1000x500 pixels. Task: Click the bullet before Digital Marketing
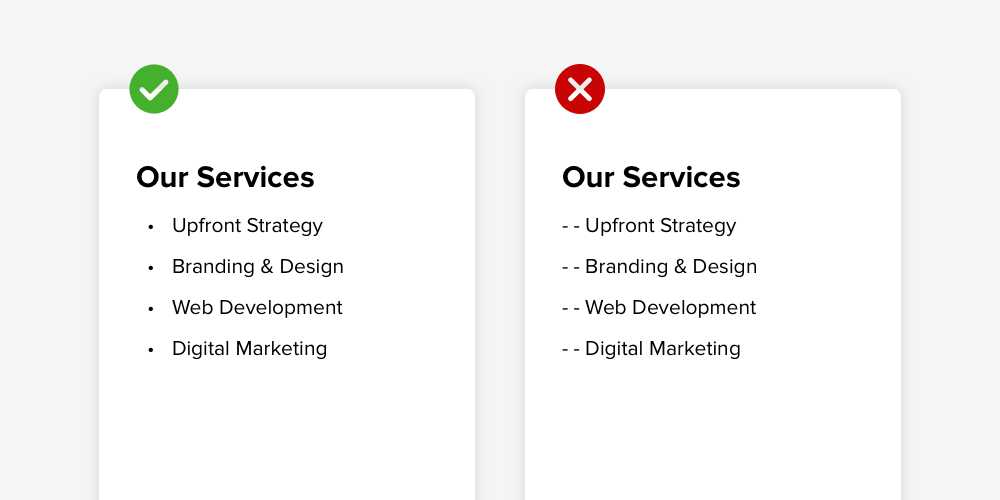coord(151,349)
